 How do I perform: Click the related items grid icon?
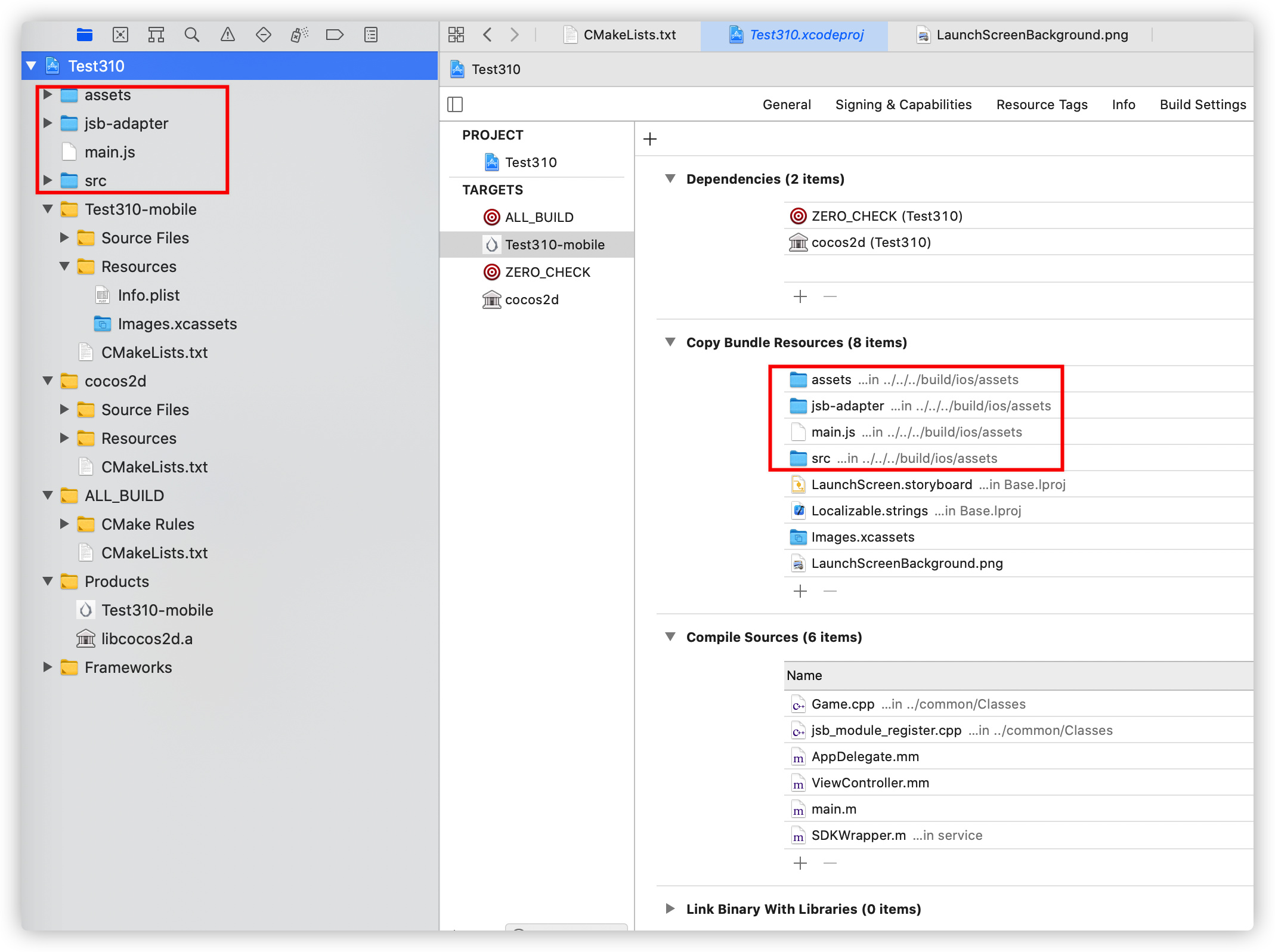pyautogui.click(x=456, y=35)
